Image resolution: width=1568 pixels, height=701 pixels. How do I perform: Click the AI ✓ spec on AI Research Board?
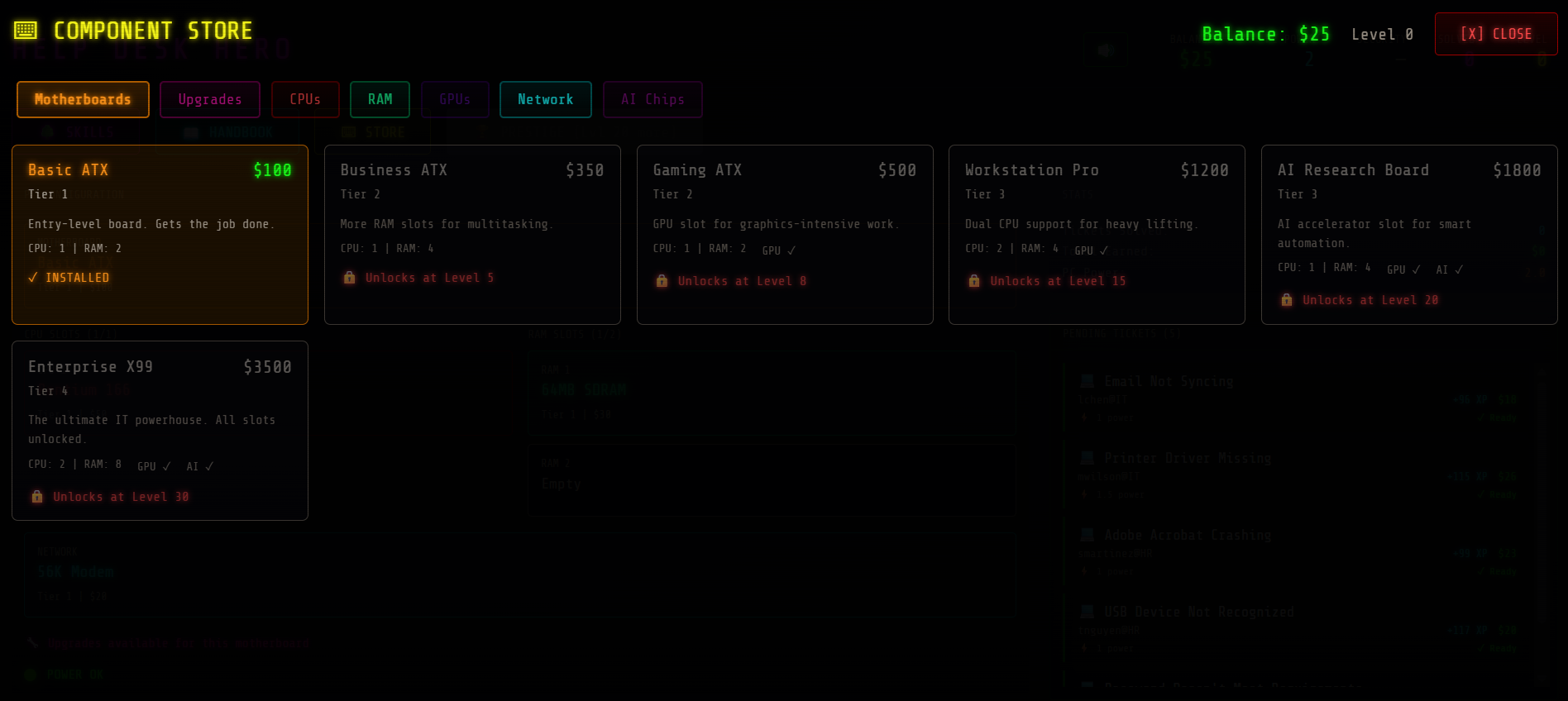(1450, 269)
